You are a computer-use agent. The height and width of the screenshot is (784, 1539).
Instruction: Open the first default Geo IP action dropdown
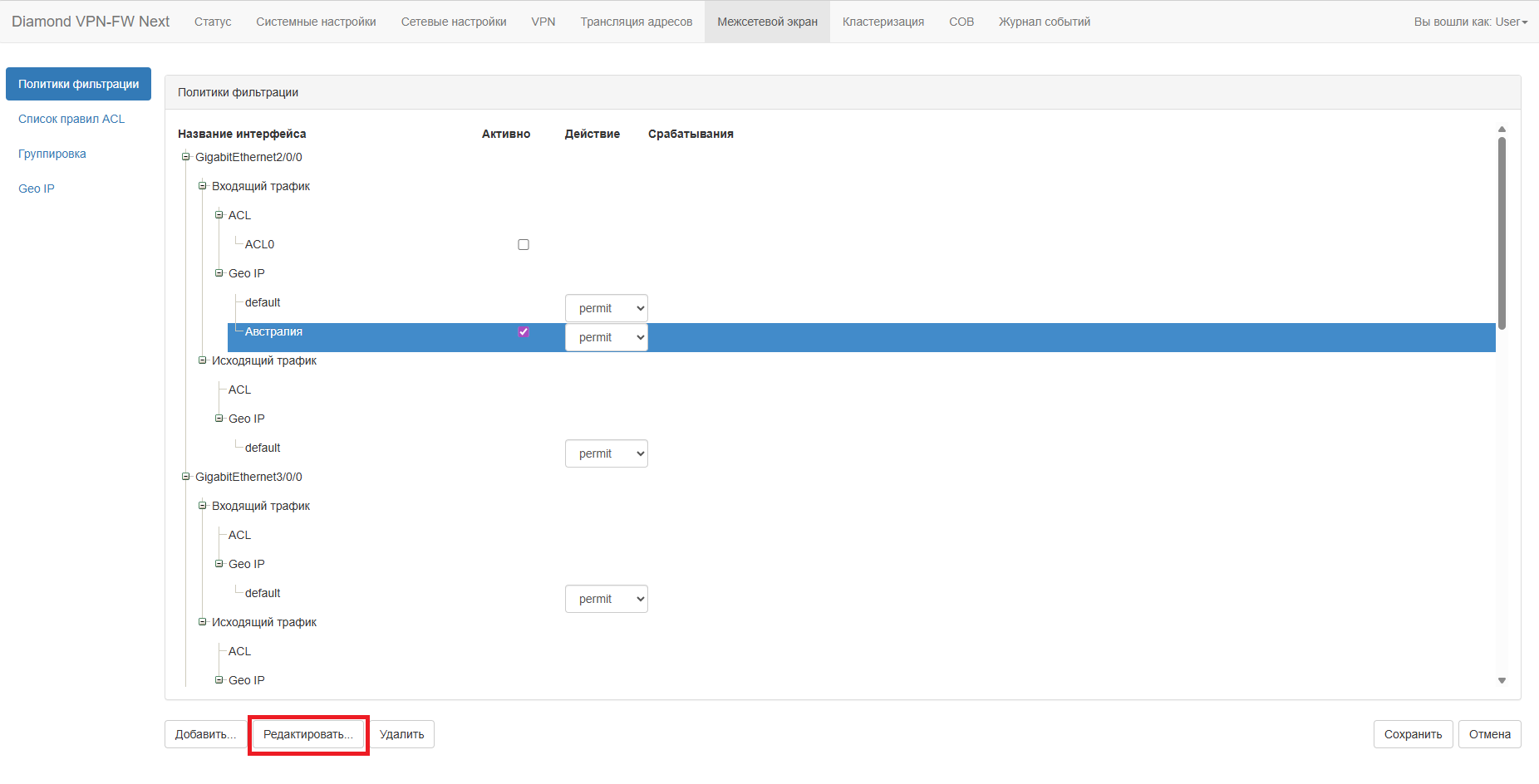click(606, 308)
